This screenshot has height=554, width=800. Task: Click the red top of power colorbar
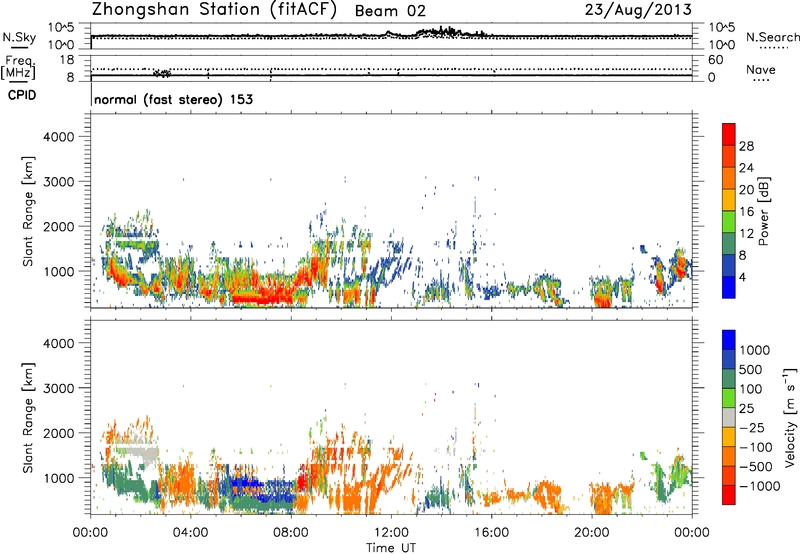729,134
